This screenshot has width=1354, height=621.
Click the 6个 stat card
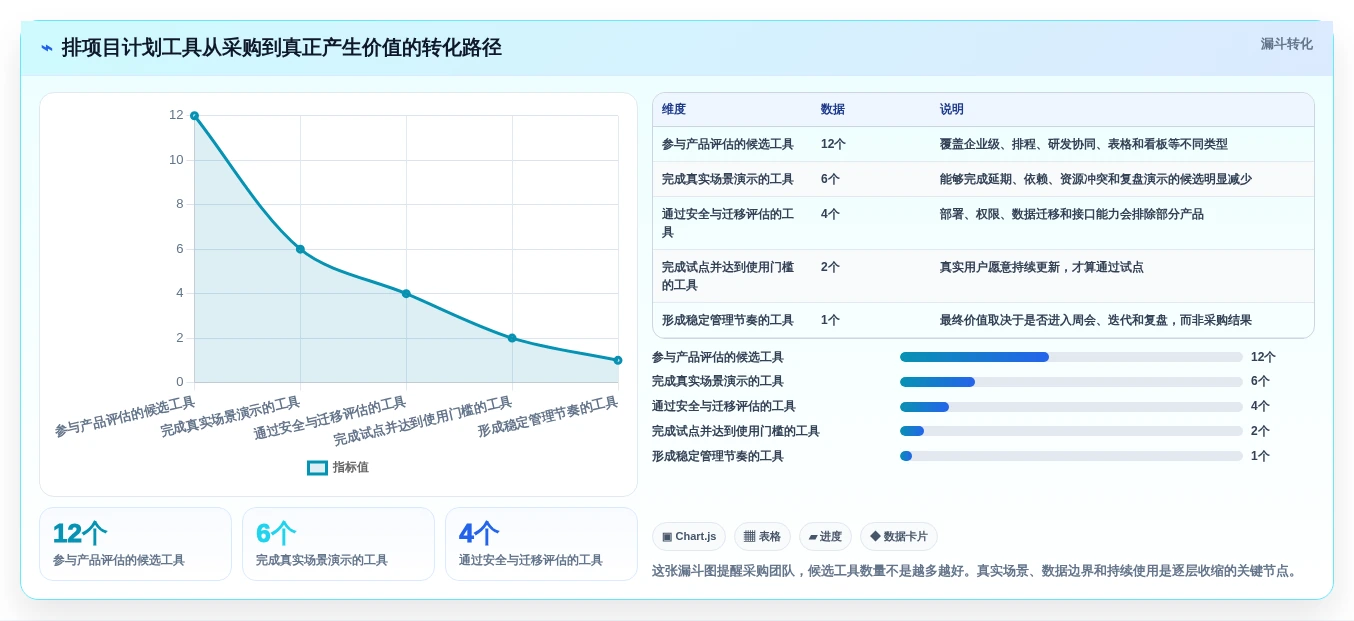click(338, 544)
